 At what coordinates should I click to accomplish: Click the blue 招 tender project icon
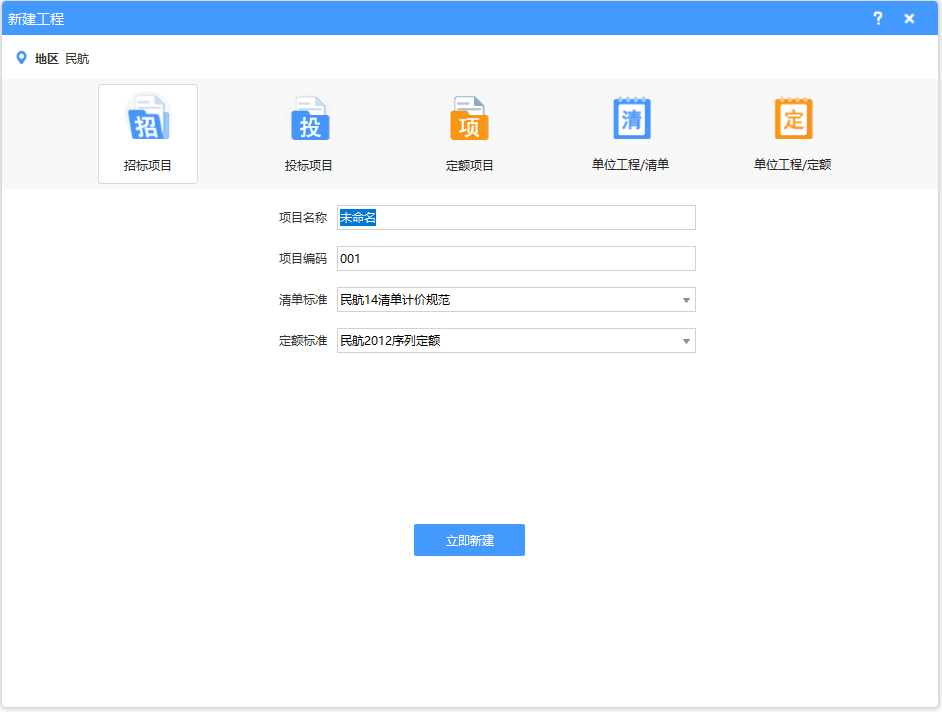pyautogui.click(x=147, y=119)
